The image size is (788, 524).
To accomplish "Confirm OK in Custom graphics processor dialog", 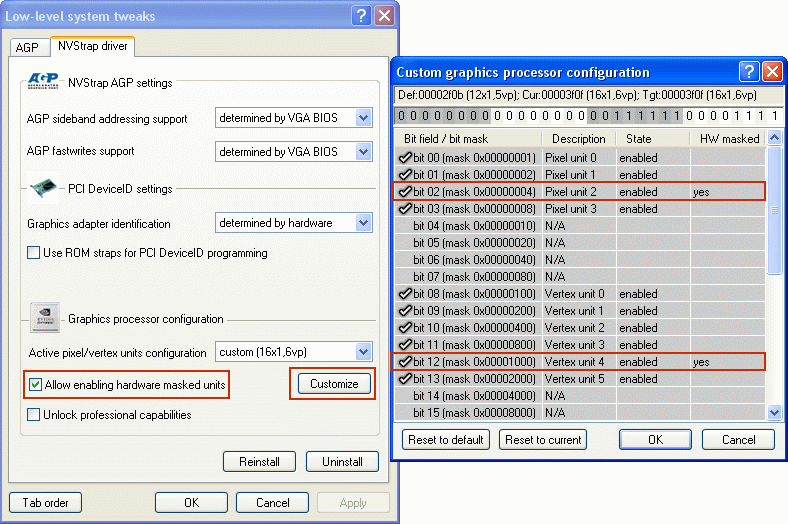I will (x=655, y=440).
